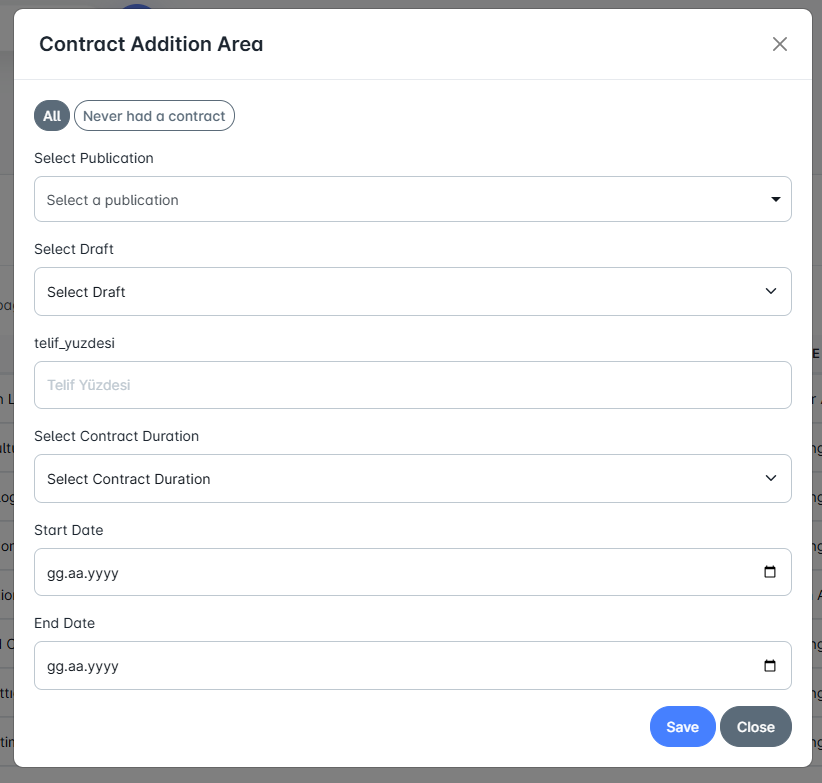Expand the Select Contract Duration dropdown
The height and width of the screenshot is (783, 822).
coord(400,478)
